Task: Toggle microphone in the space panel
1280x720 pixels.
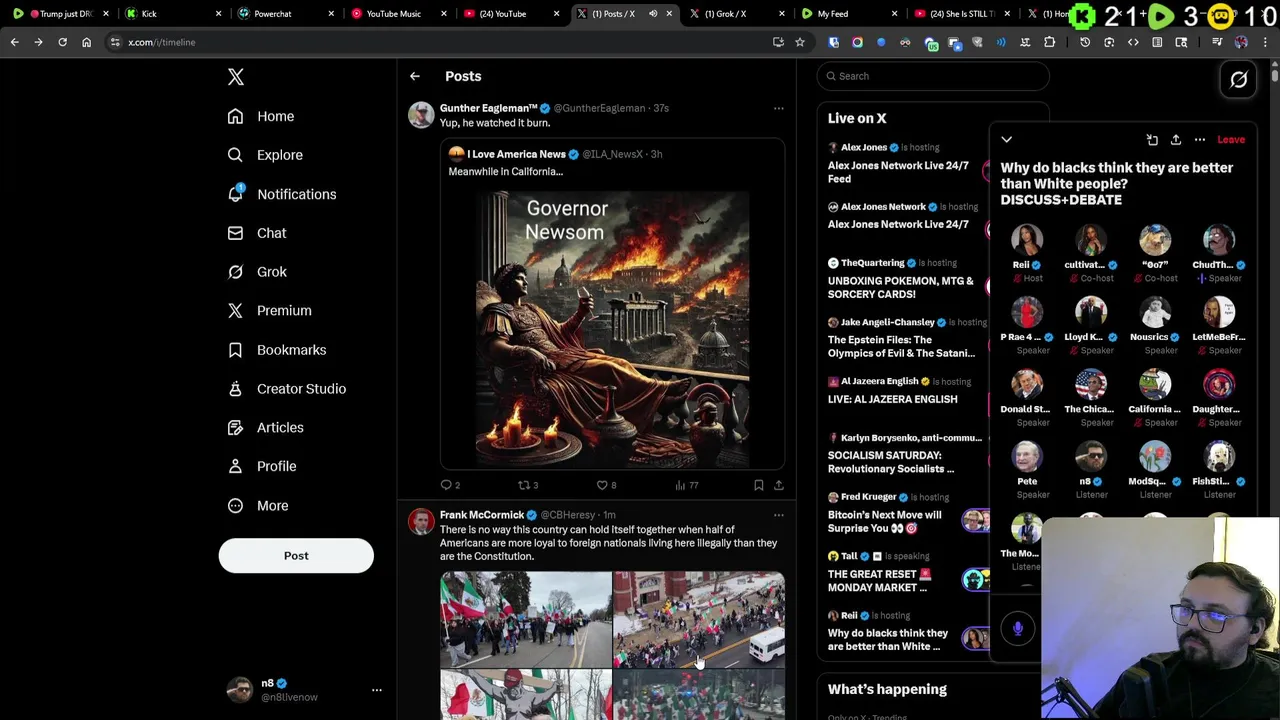Action: 1018,628
